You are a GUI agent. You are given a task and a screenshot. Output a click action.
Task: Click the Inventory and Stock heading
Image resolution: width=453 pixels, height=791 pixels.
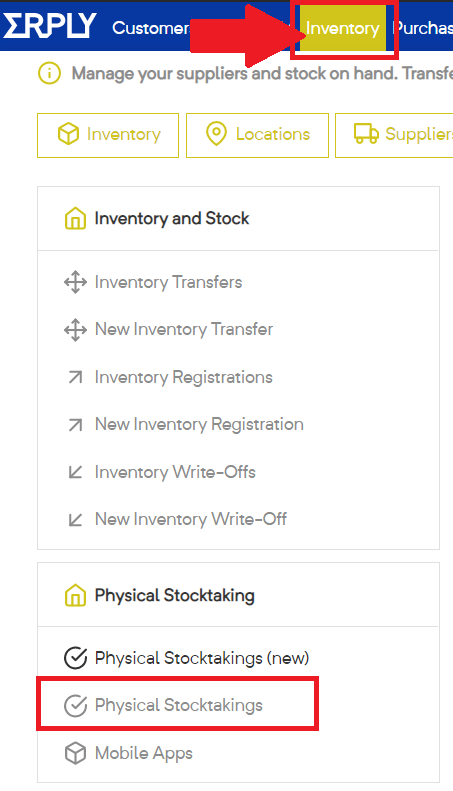click(x=172, y=218)
